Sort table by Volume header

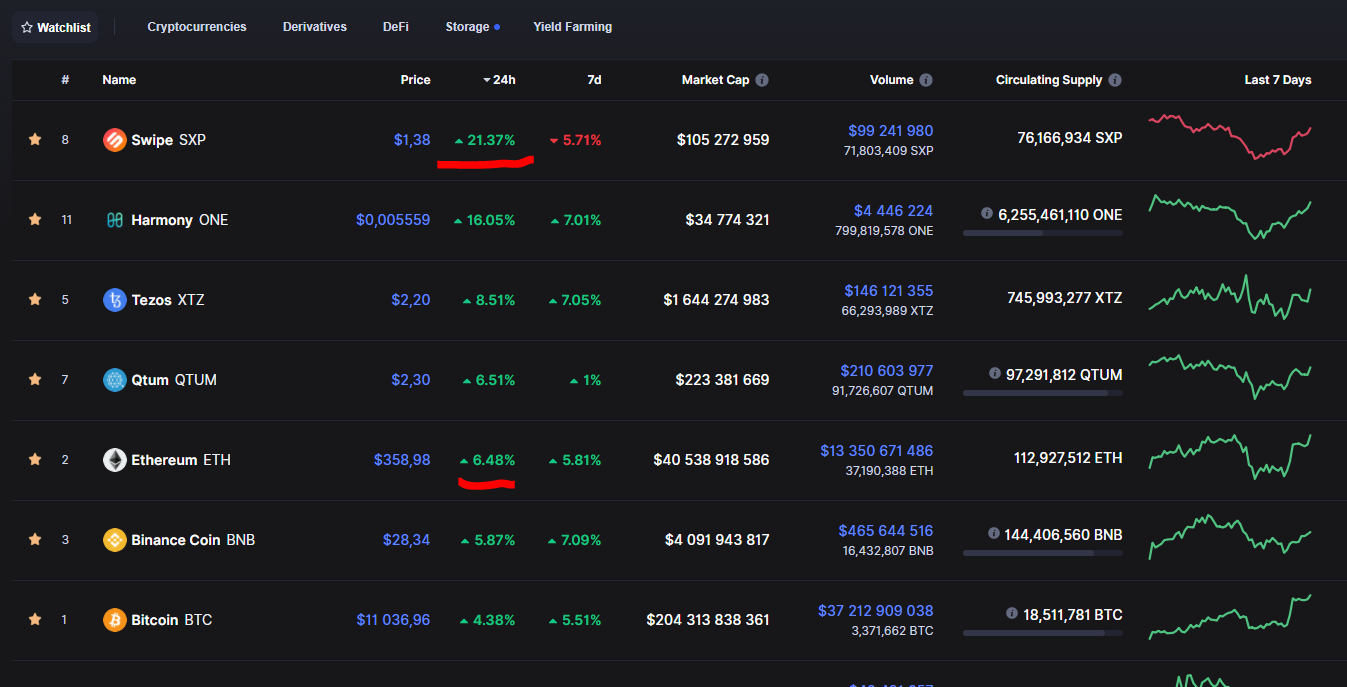coord(891,80)
